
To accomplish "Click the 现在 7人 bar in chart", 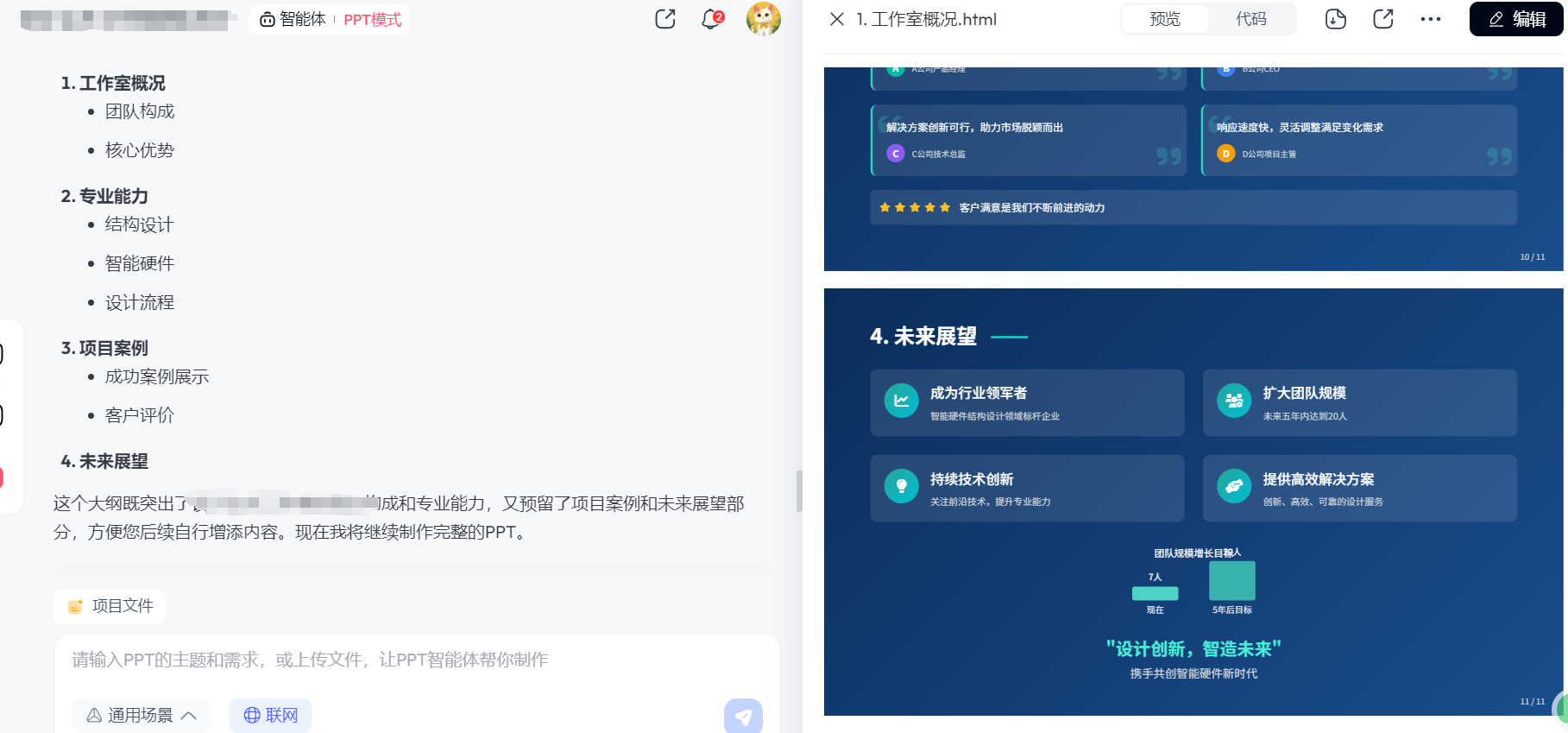I will click(1155, 593).
